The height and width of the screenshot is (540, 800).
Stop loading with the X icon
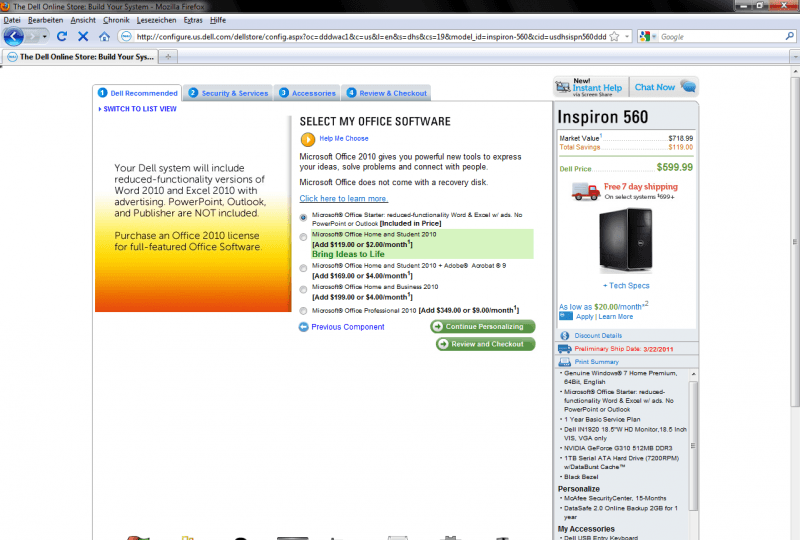coord(83,36)
